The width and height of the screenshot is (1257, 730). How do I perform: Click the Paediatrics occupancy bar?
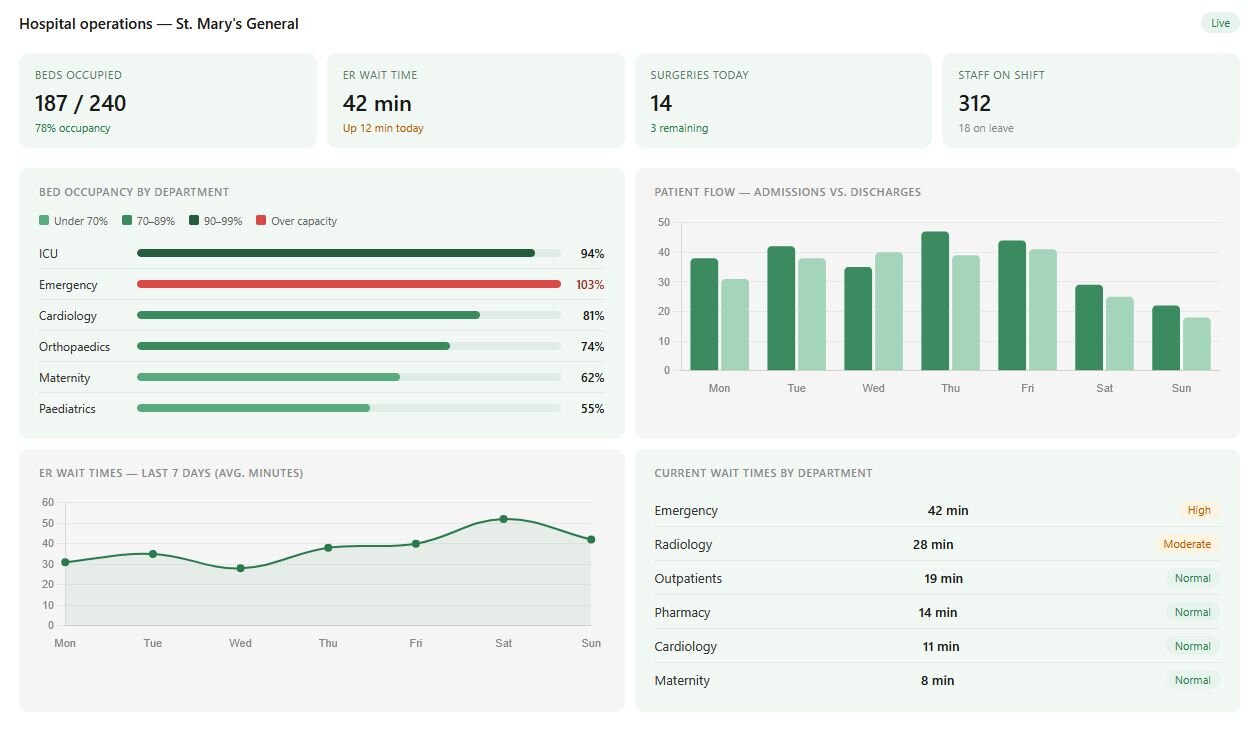(349, 408)
